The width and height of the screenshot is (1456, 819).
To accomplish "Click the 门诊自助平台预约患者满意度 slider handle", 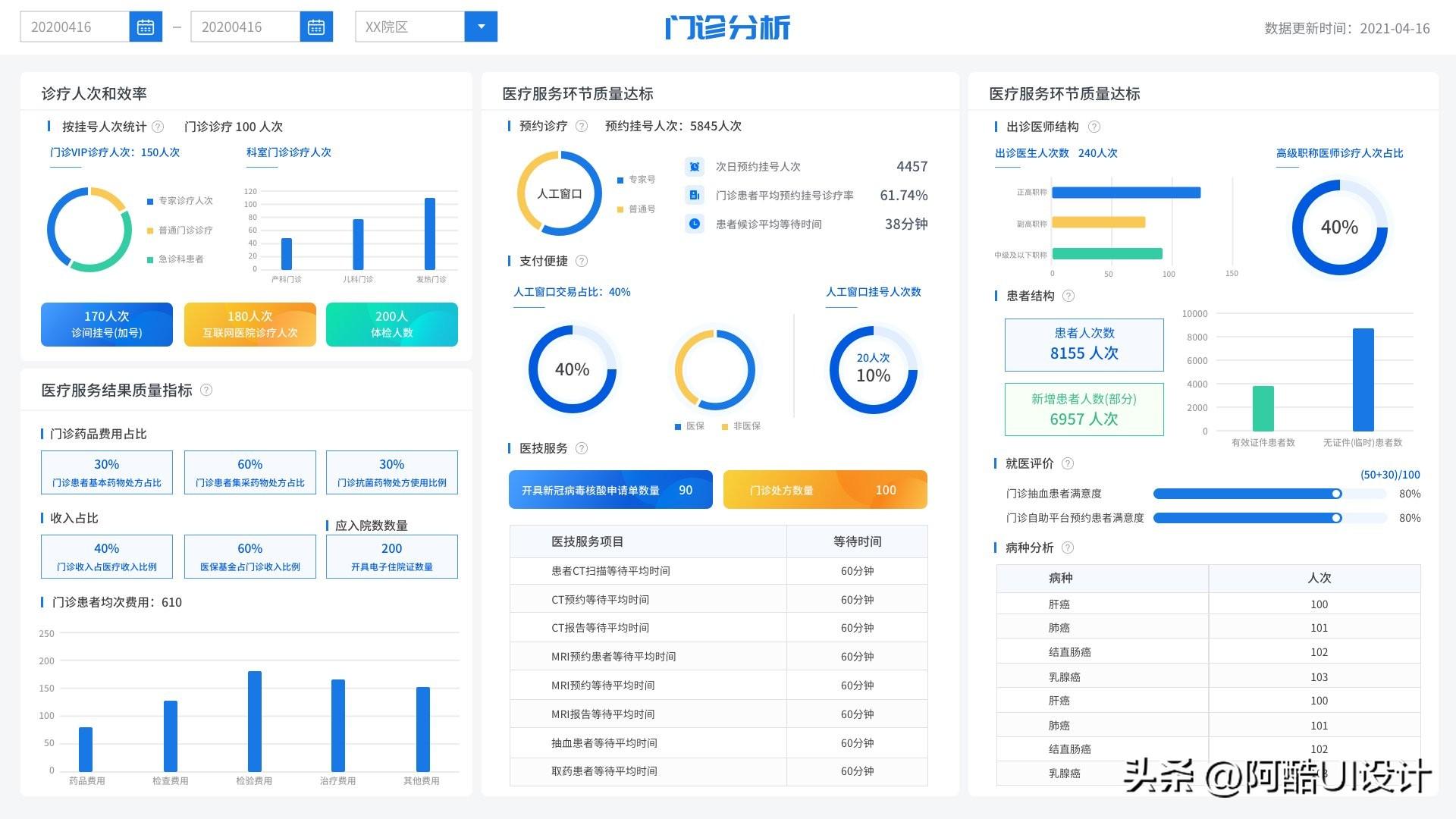I will click(1336, 518).
